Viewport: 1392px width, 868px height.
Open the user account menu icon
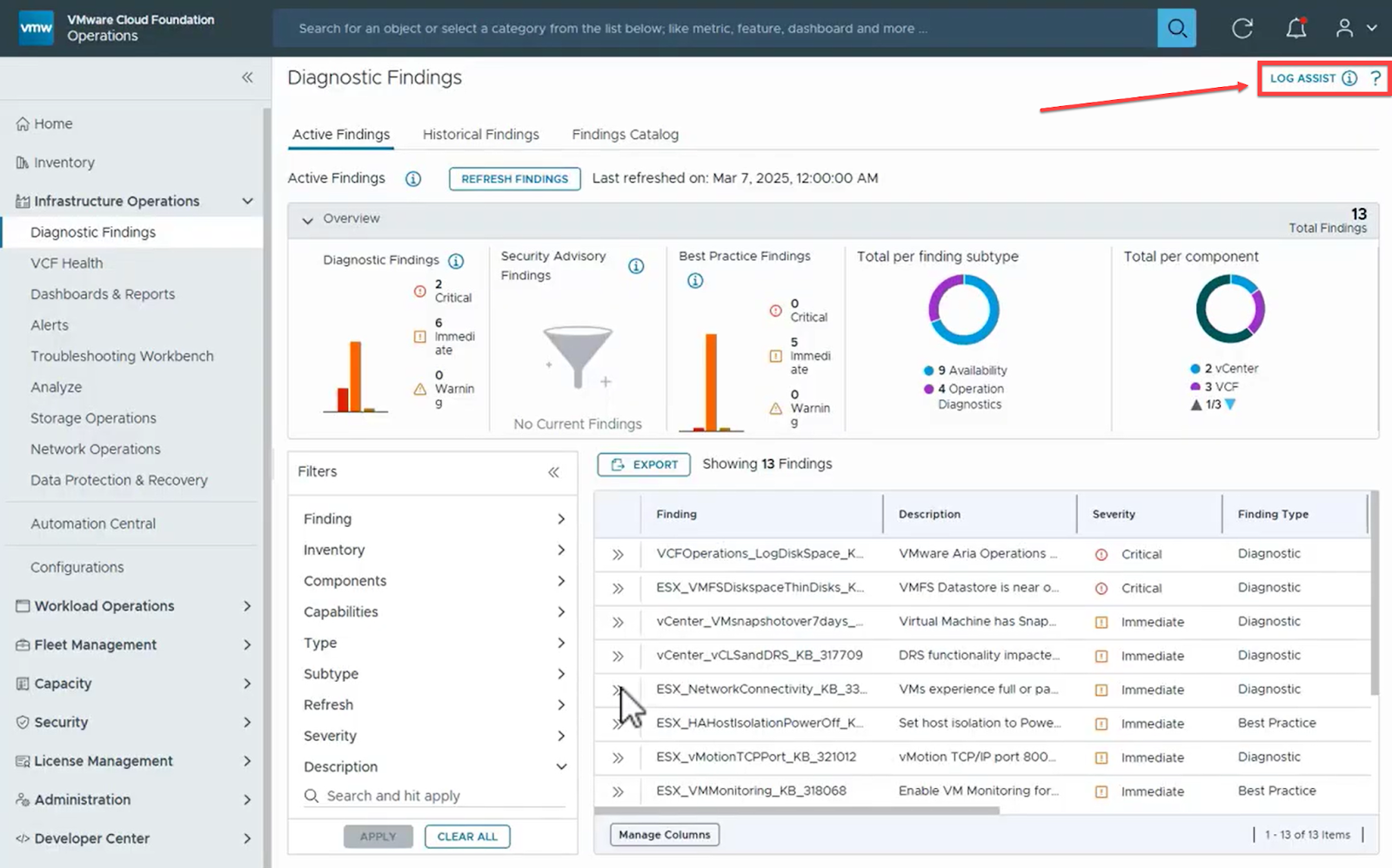point(1345,29)
